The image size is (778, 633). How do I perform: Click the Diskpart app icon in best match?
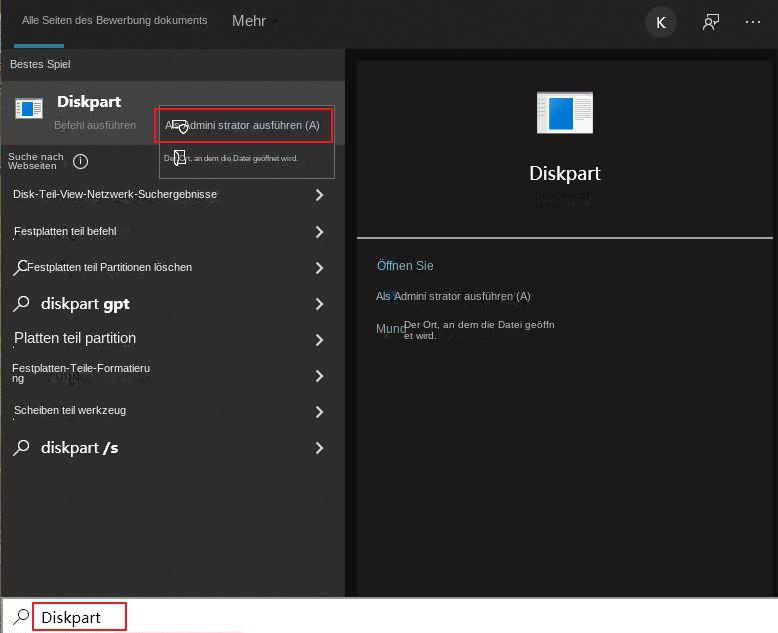tap(29, 109)
